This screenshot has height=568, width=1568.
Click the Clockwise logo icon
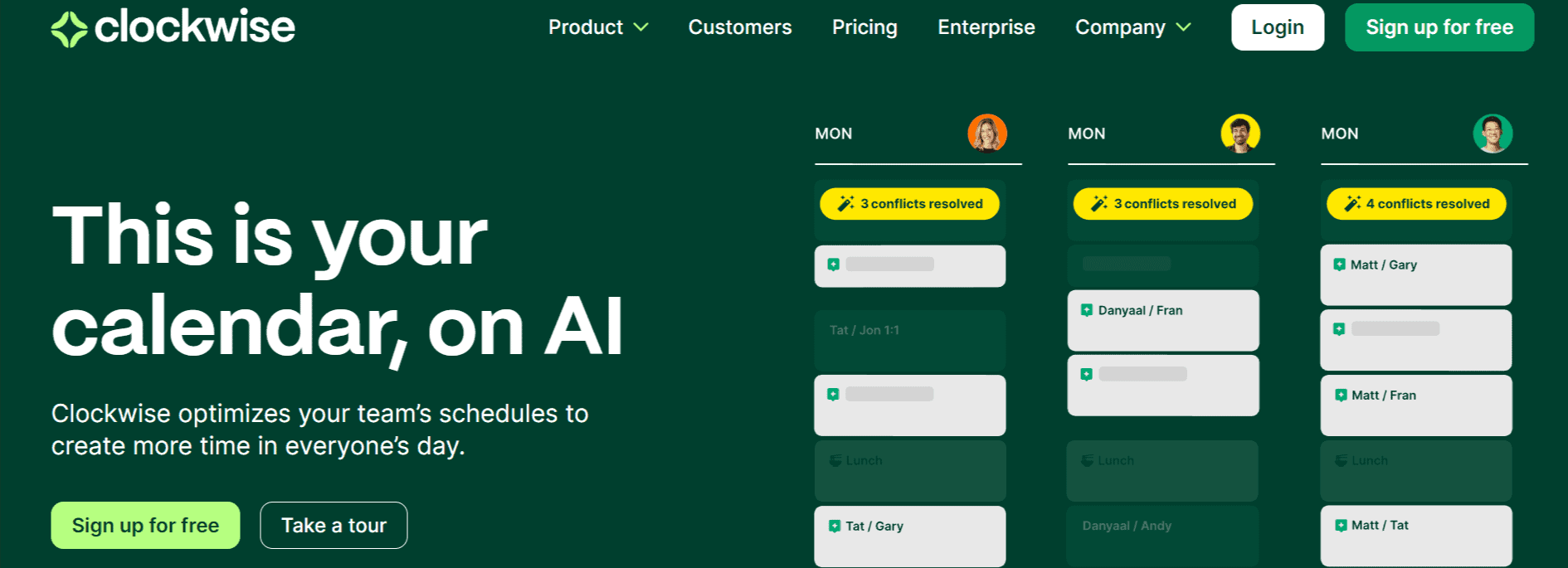point(69,29)
